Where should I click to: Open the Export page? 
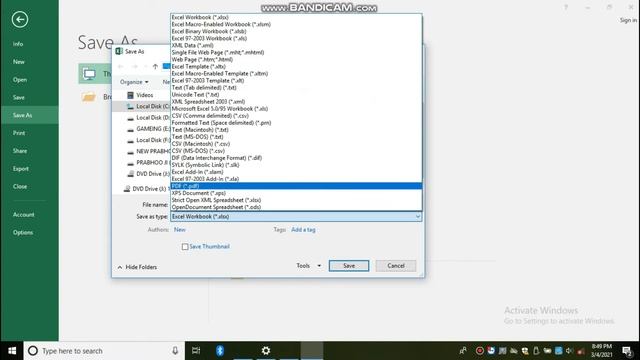[x=20, y=169]
